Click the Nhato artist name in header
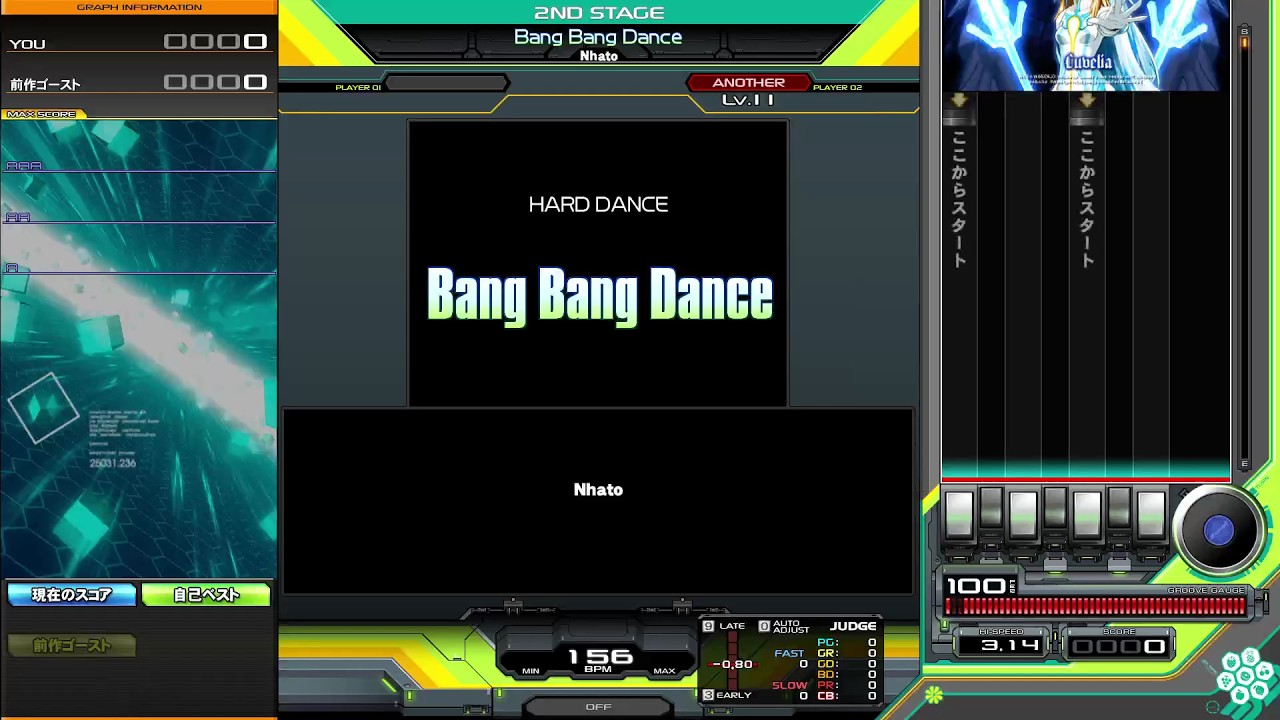Screen dimensions: 1280x720 pyautogui.click(x=598, y=56)
